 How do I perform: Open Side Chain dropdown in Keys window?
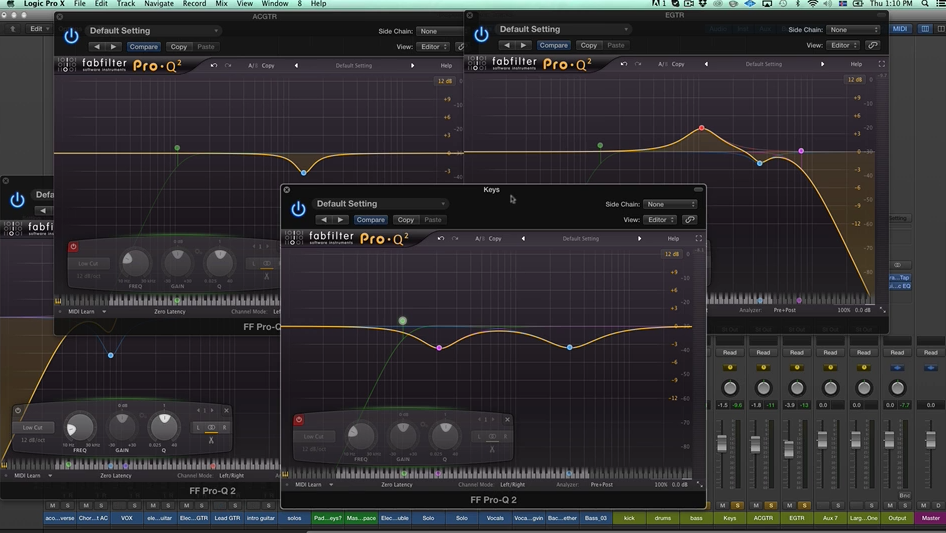[x=670, y=204]
